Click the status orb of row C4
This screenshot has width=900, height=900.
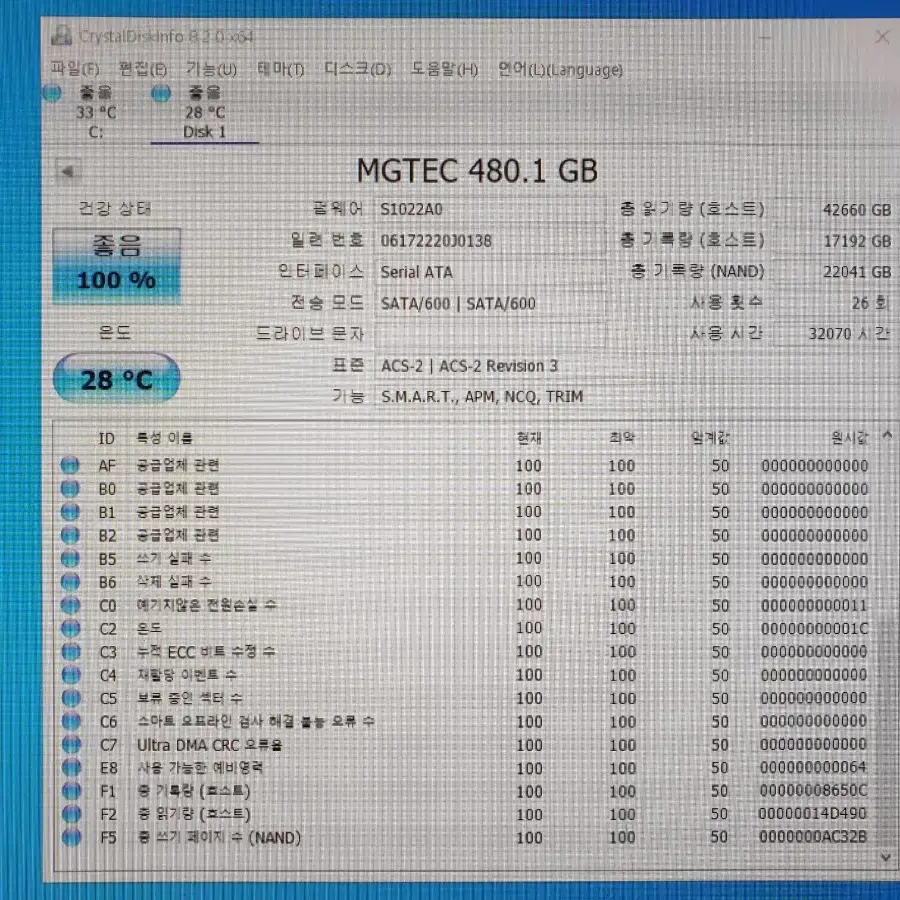pos(71,675)
